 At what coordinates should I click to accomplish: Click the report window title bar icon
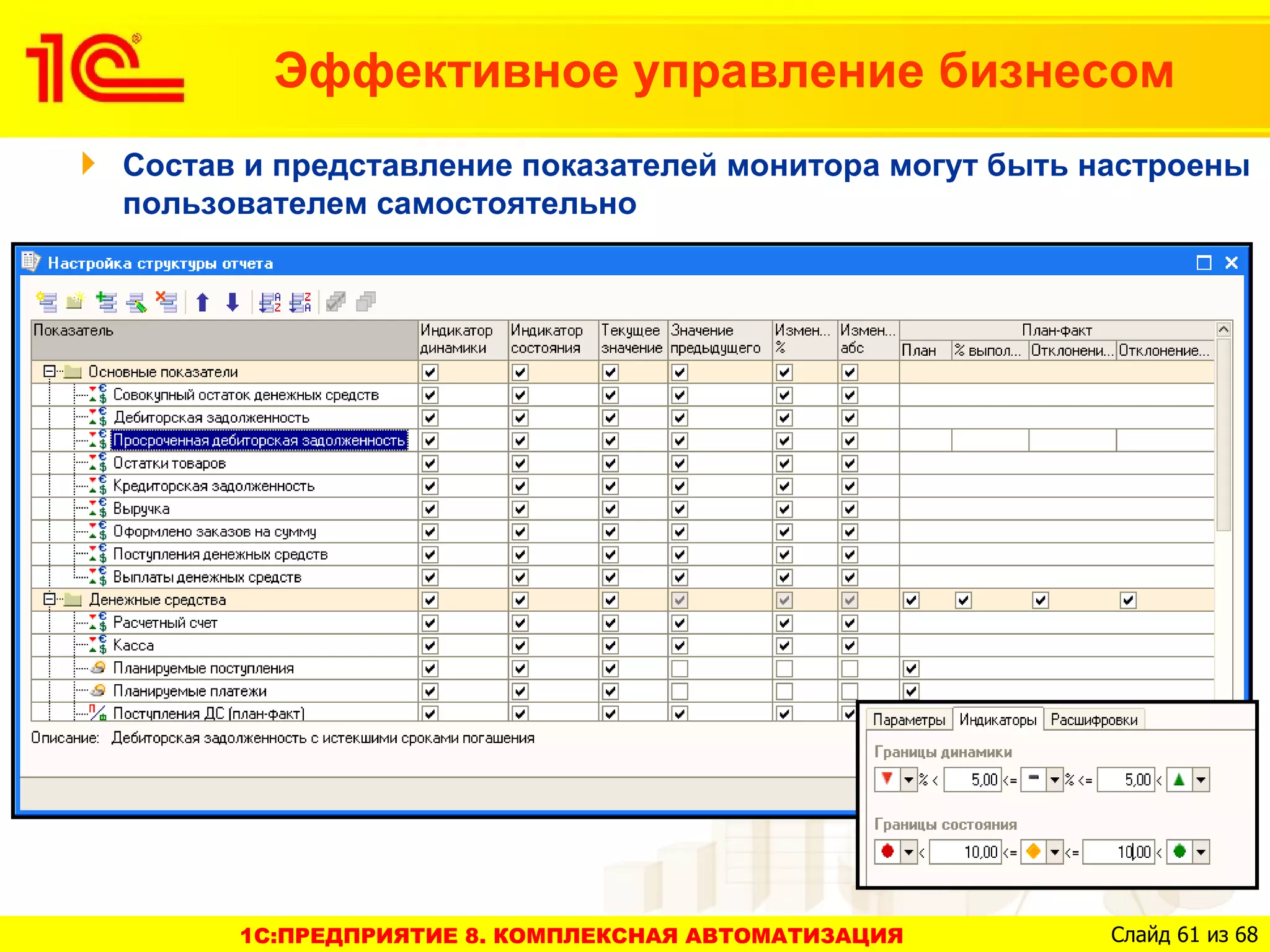coord(31,262)
